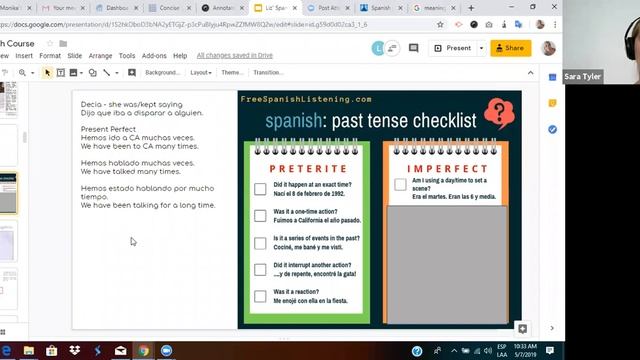Expand zoom level dropdown arrow
This screenshot has width=640, height=360.
tap(33, 73)
